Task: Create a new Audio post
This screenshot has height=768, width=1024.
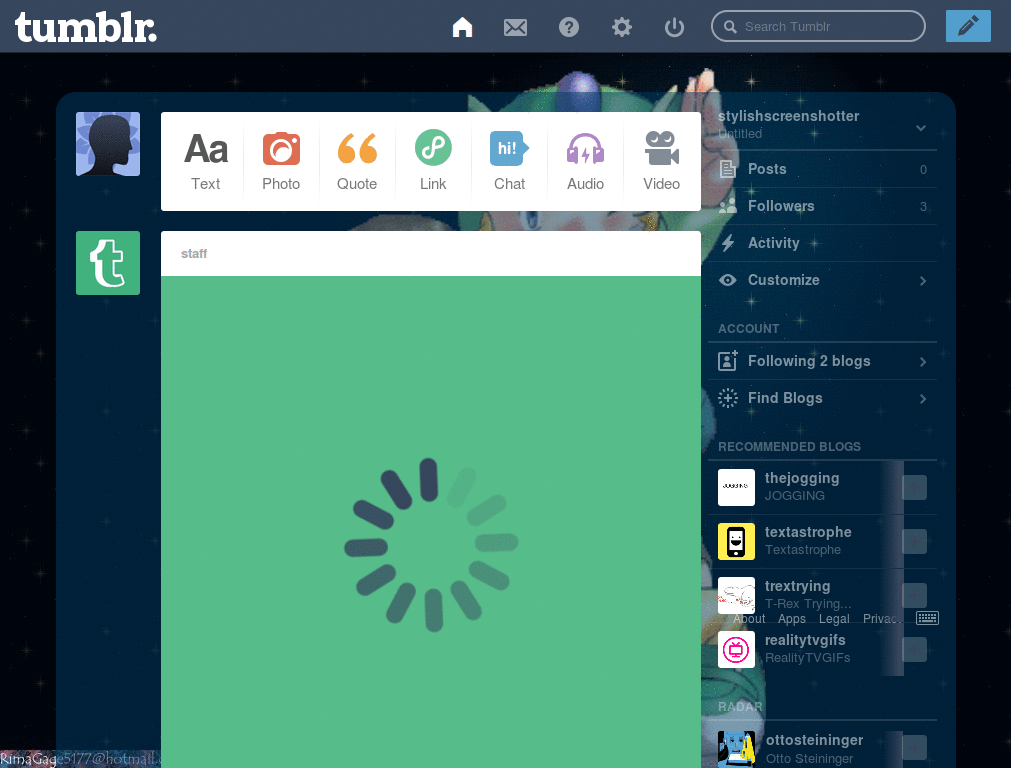Action: [585, 161]
